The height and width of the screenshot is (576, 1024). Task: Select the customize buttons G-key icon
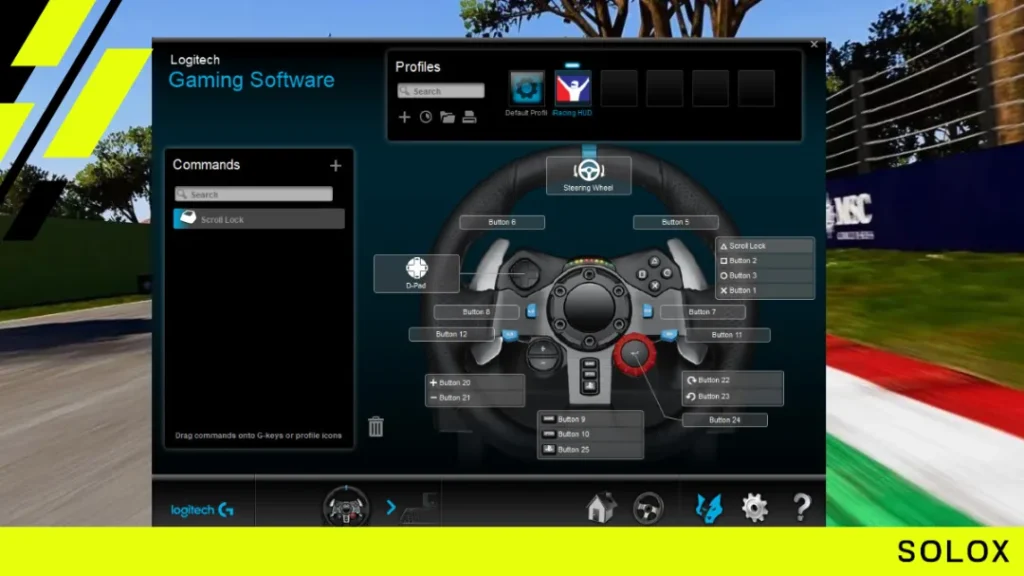(708, 508)
